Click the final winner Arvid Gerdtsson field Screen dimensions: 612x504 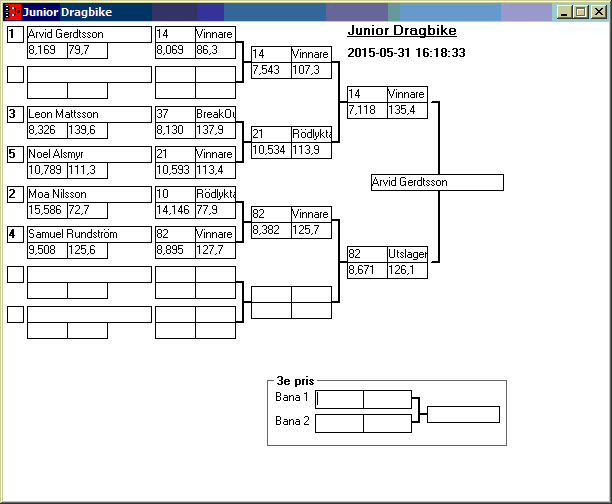(436, 183)
